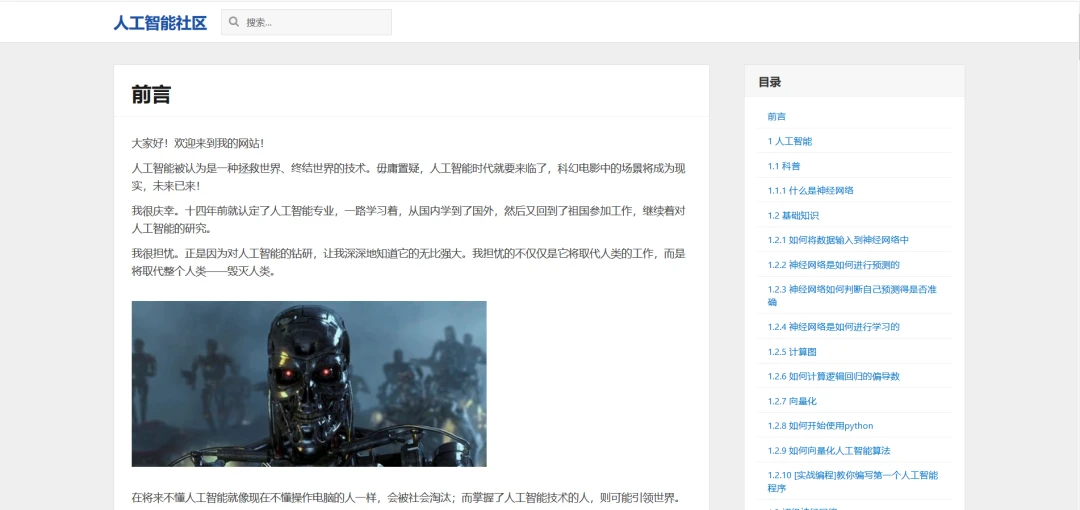Open section 1.2 基础知识
Viewport: 1080px width, 510px height.
(x=793, y=215)
